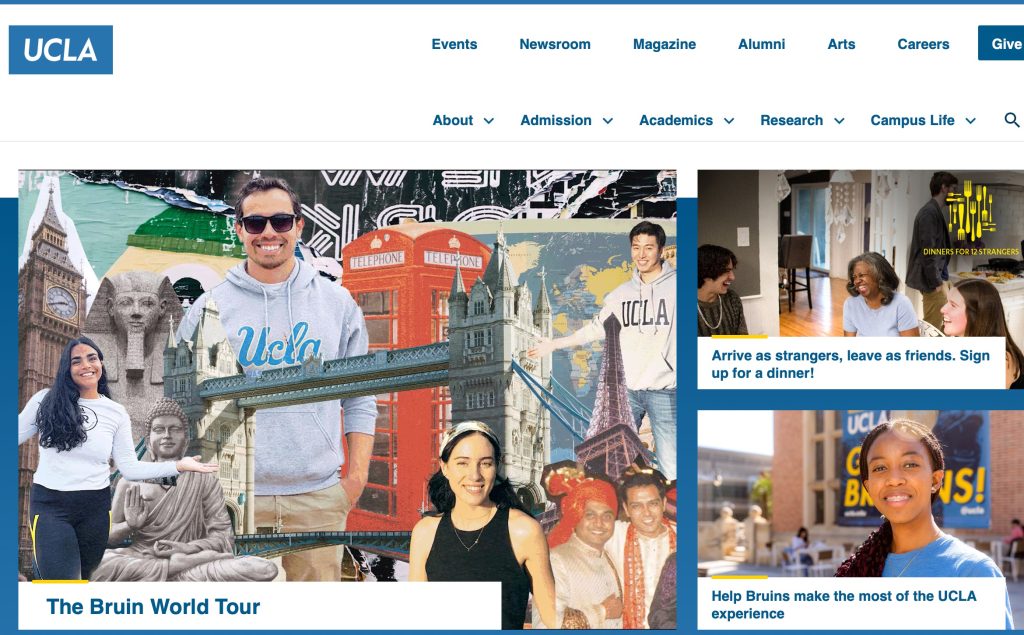
Task: Expand the Admission dropdown chevron
Action: tap(607, 121)
